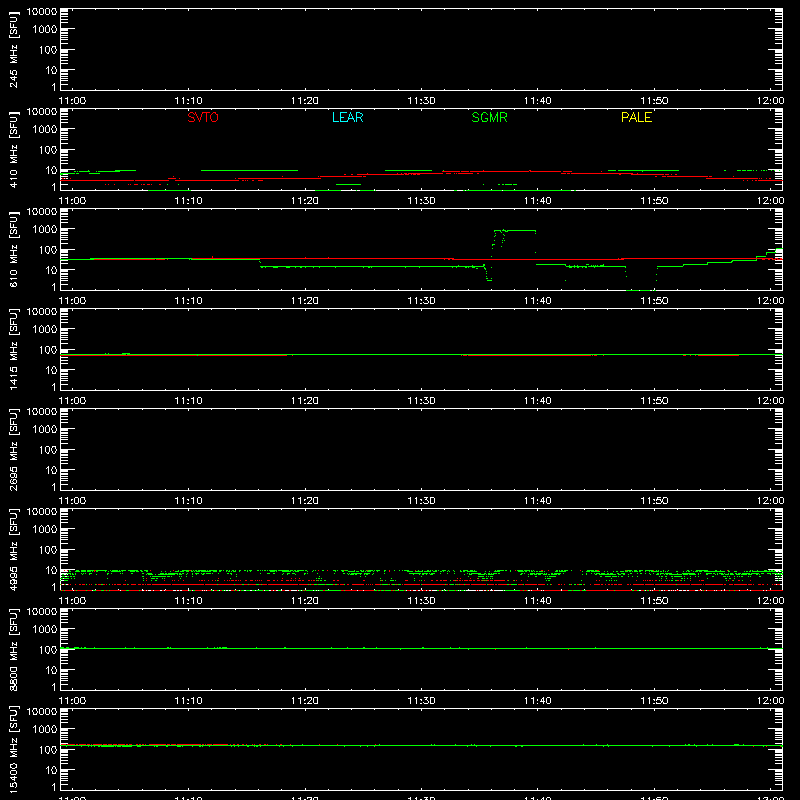The image size is (800, 800).
Task: Select the yellow PALE station label
Action: 636,117
